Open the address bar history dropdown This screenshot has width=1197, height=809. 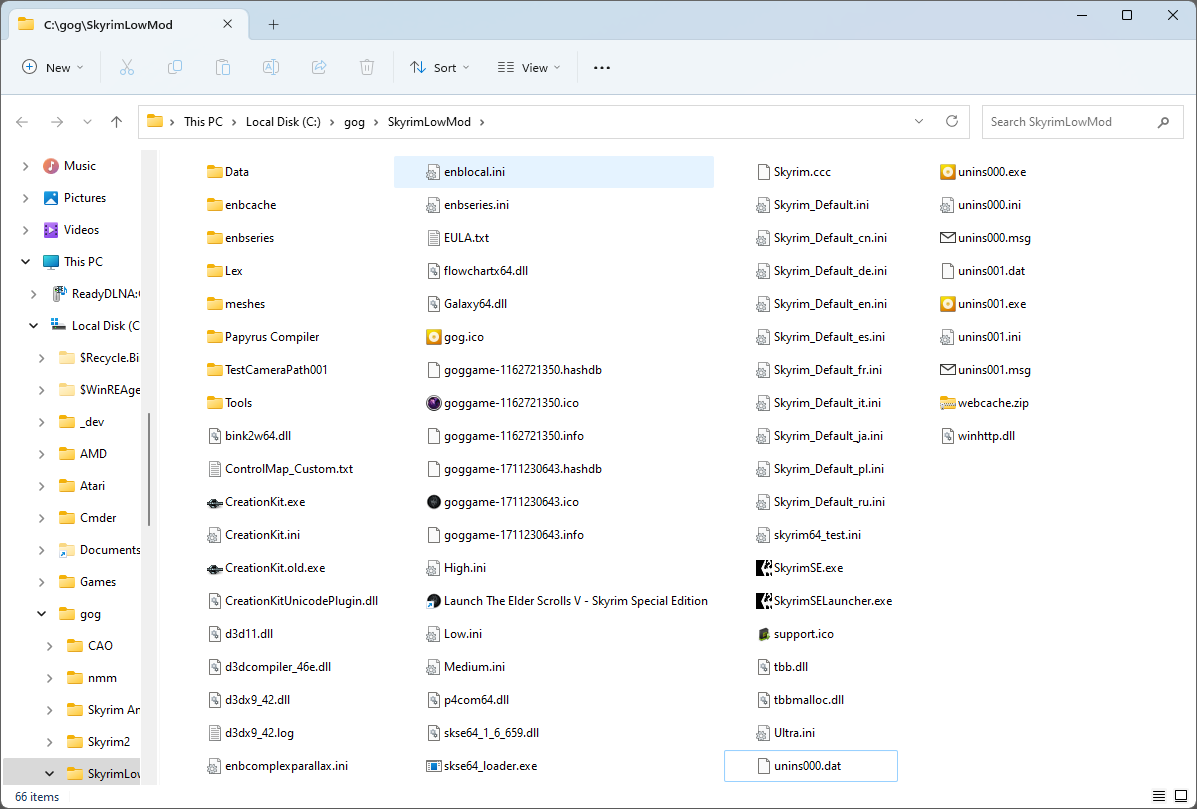[919, 121]
